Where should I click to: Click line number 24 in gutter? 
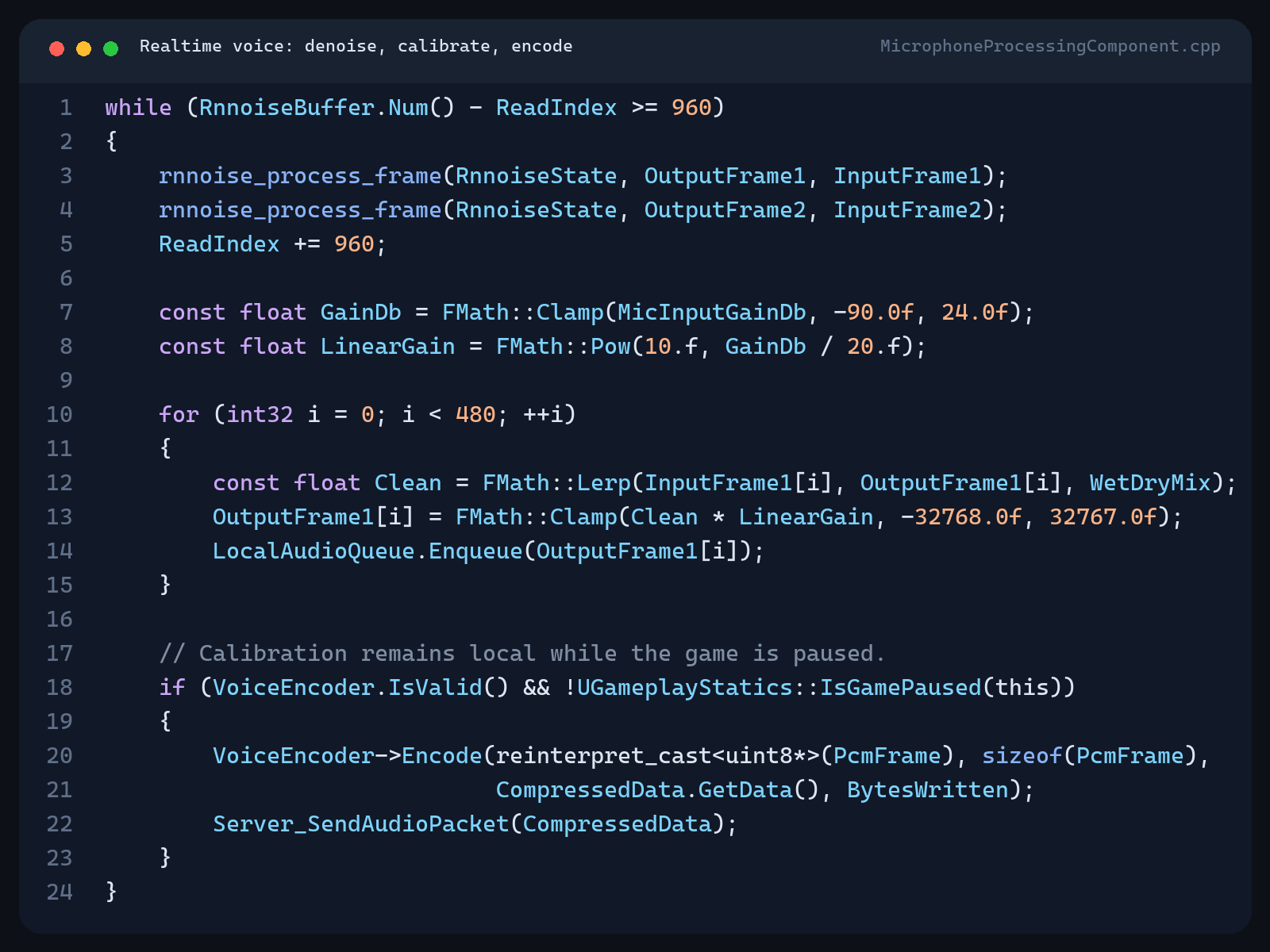pyautogui.click(x=60, y=892)
